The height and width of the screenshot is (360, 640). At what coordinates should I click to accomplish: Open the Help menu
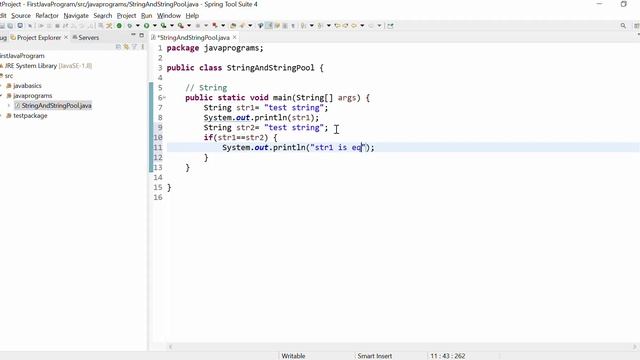192,16
